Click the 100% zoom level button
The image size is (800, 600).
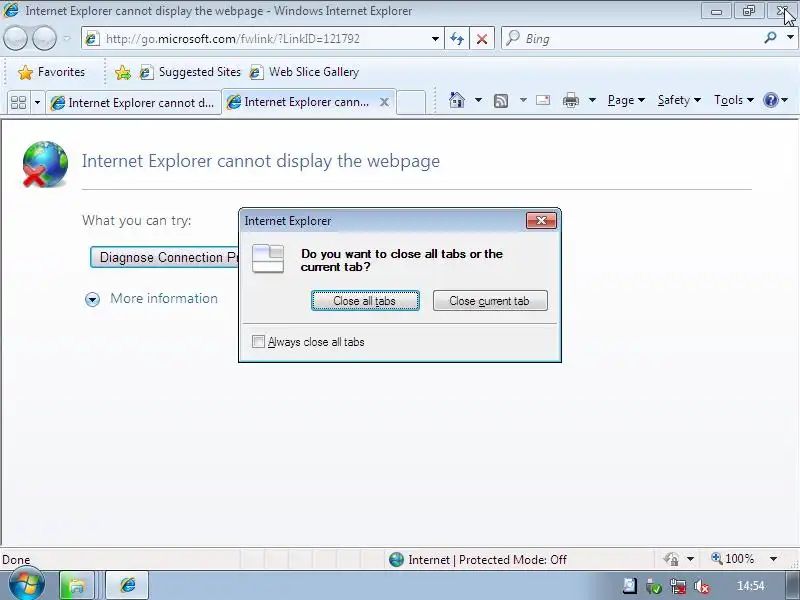pos(733,559)
